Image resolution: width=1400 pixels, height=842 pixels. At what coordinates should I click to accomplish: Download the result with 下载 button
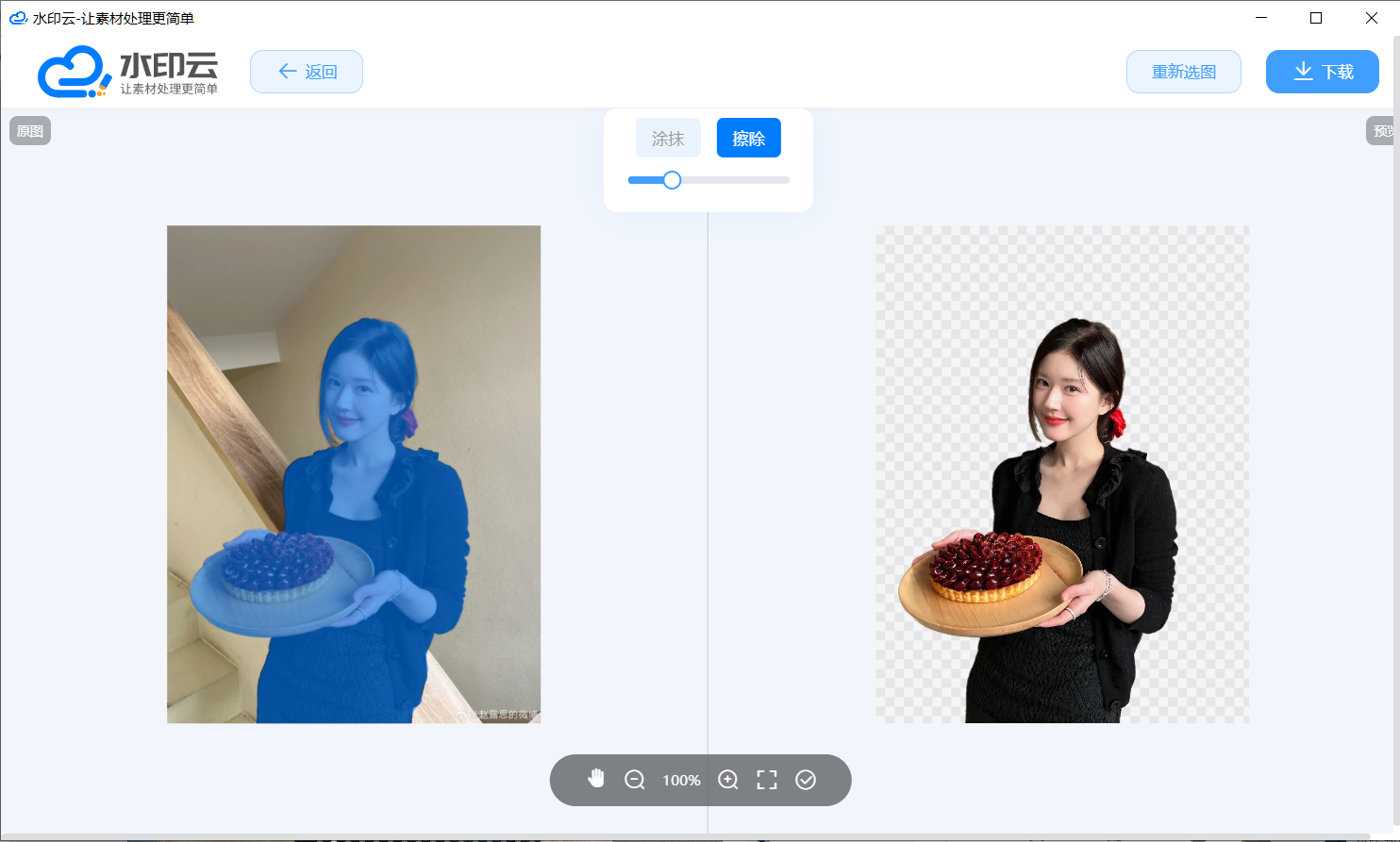(1322, 72)
